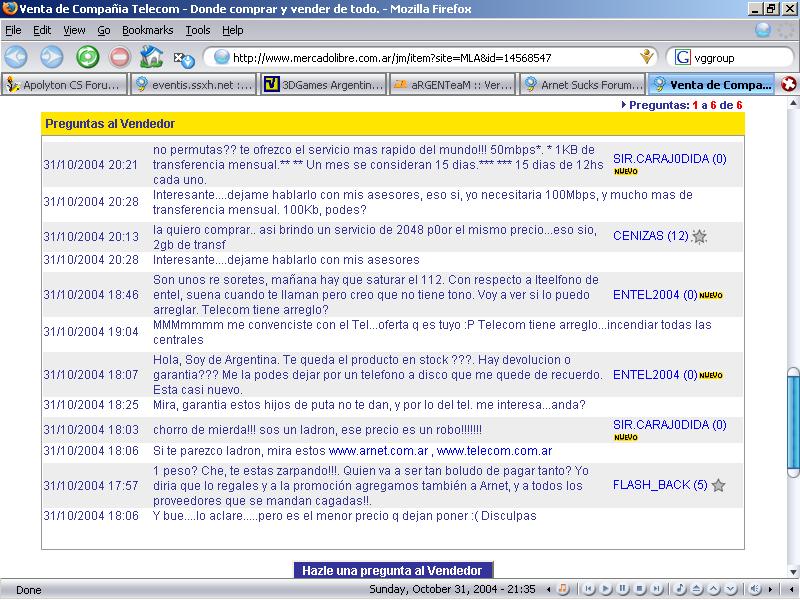Image resolution: width=800 pixels, height=600 pixels.
Task: Click the timestamp 31/10/2004 17:57
Action: click(x=91, y=486)
